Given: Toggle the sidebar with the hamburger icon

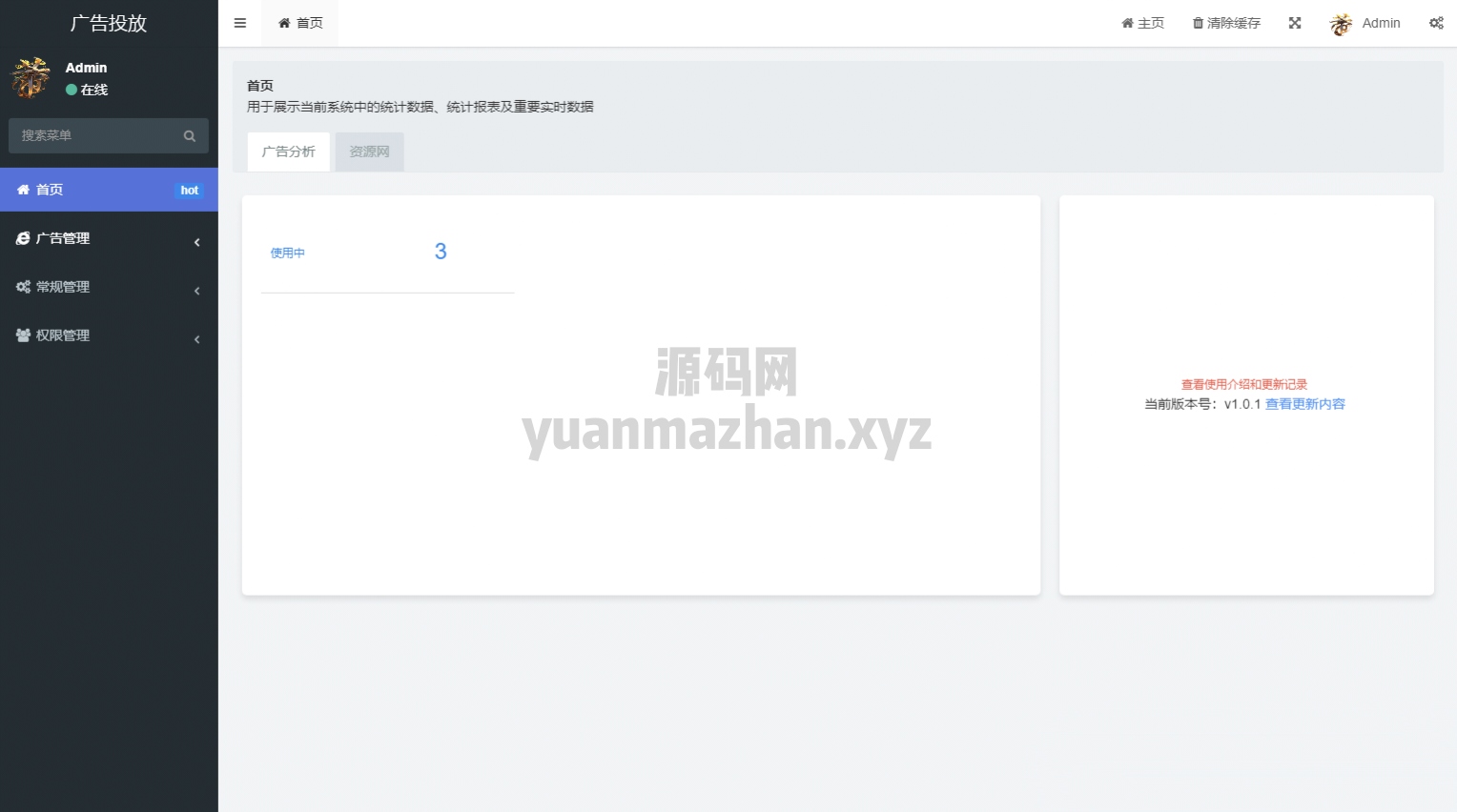Looking at the screenshot, I should [240, 23].
